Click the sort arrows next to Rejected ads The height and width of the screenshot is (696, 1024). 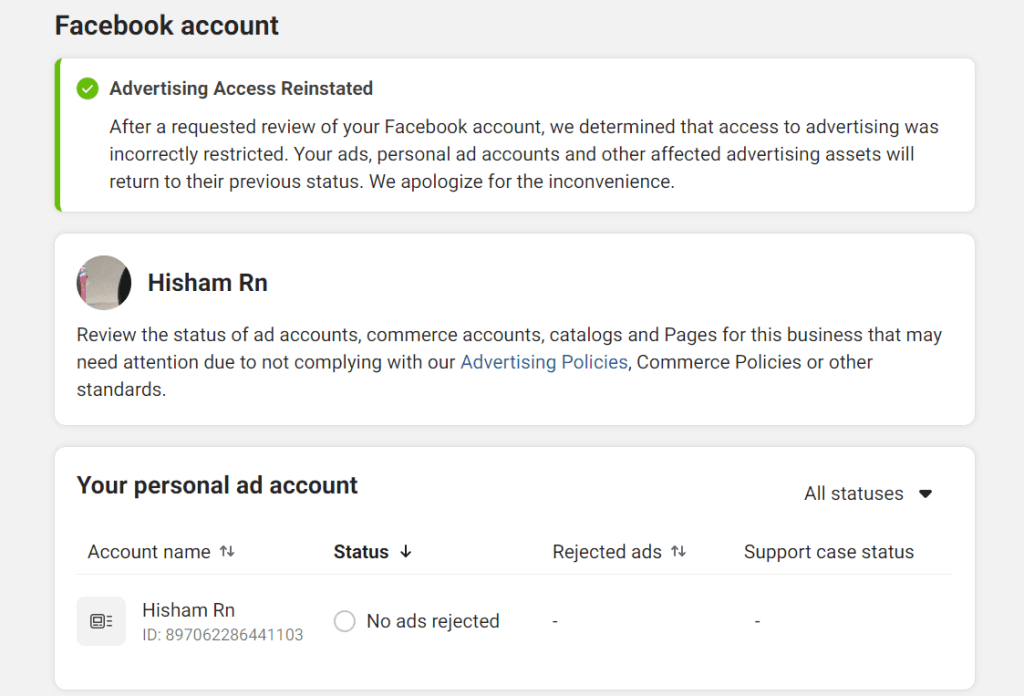click(680, 551)
